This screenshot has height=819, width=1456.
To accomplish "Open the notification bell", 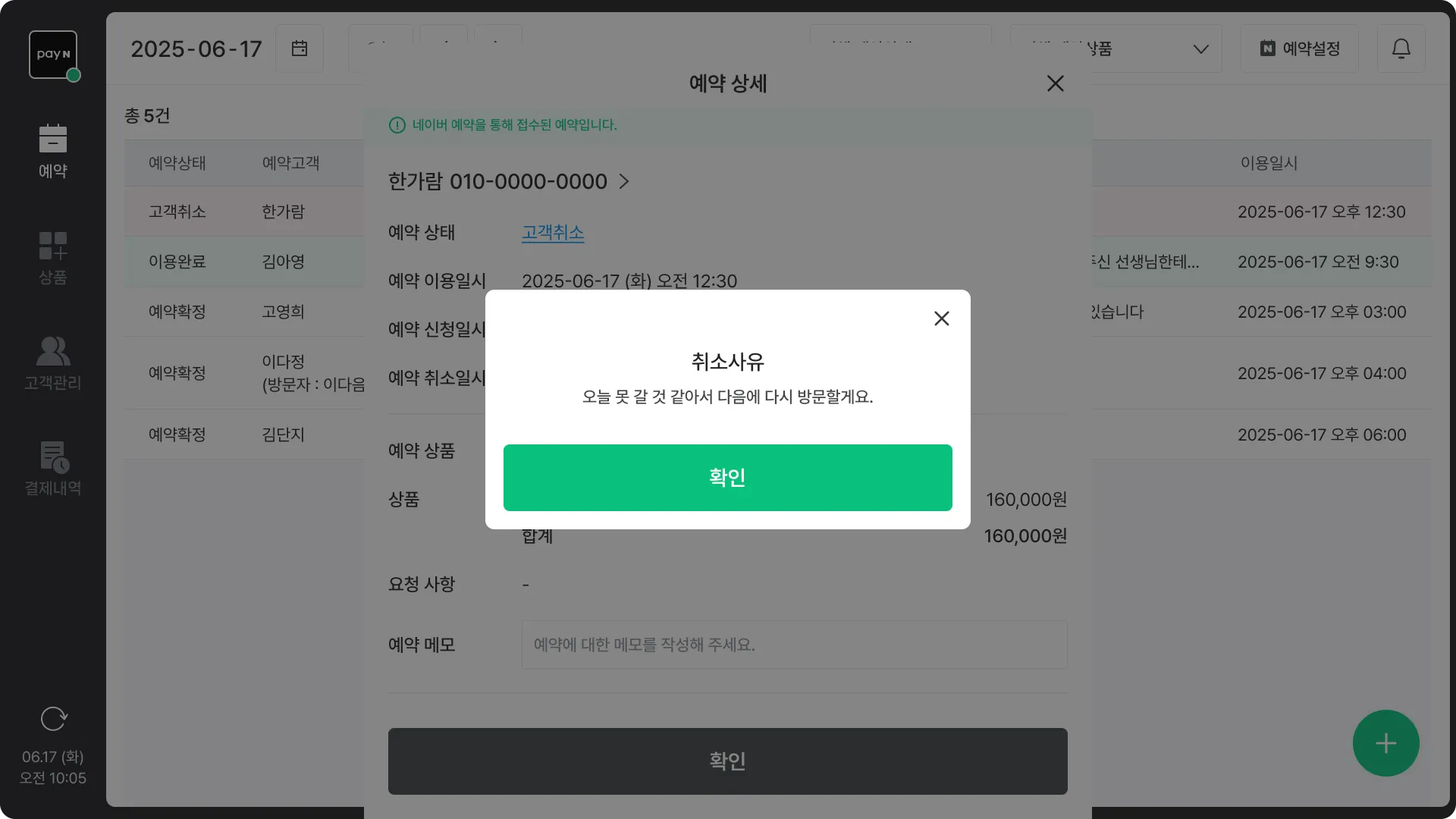I will point(1401,49).
